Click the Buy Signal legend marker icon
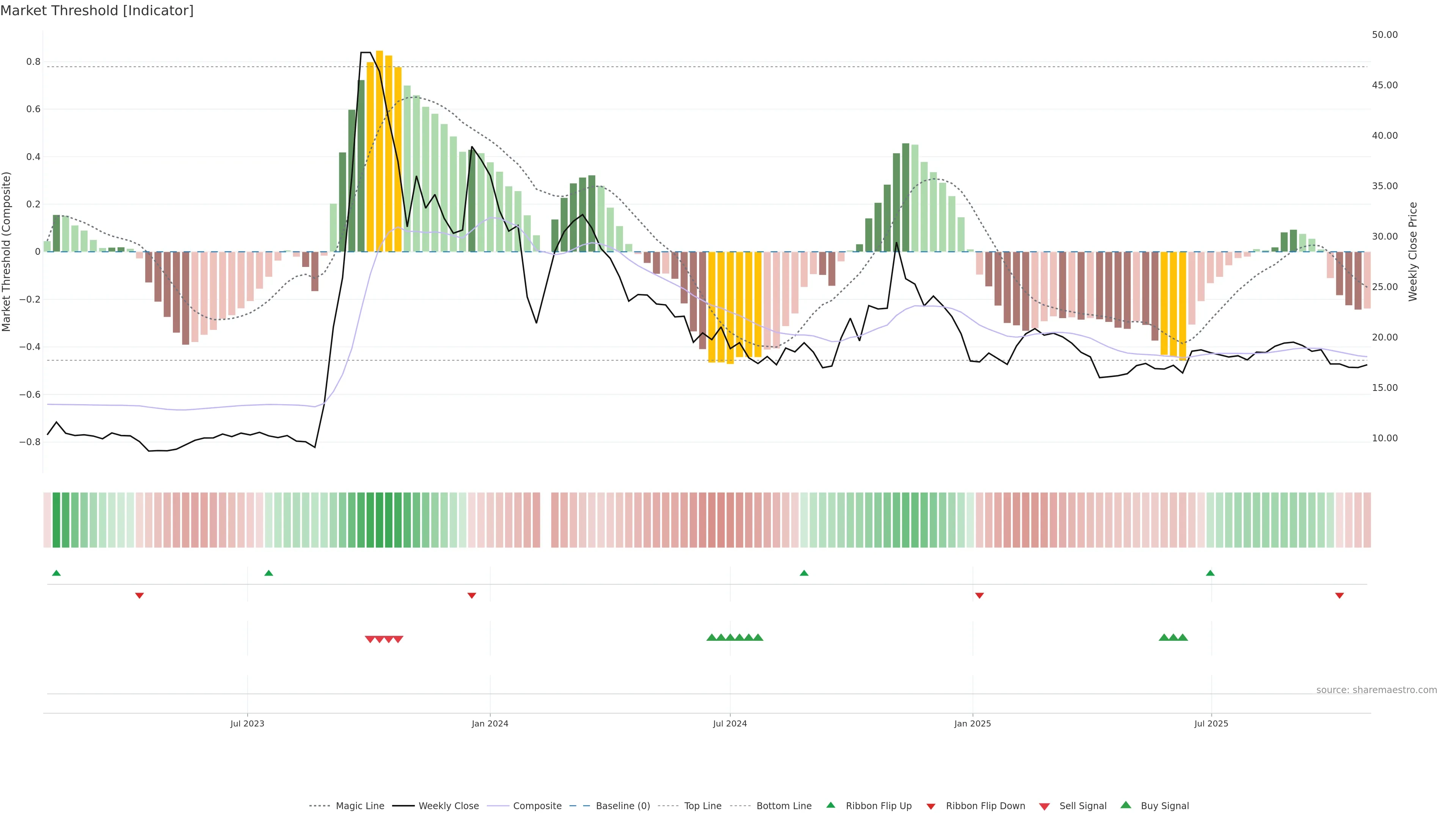Viewport: 1456px width, 819px height. pos(1126,805)
